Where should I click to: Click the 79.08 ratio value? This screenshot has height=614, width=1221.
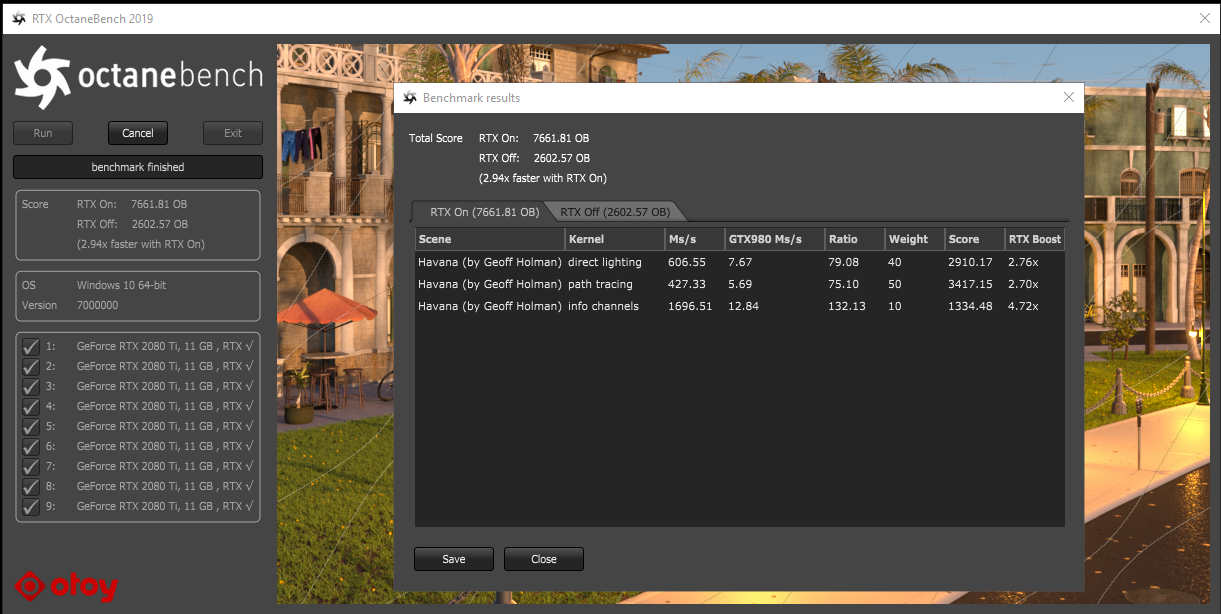click(x=843, y=262)
